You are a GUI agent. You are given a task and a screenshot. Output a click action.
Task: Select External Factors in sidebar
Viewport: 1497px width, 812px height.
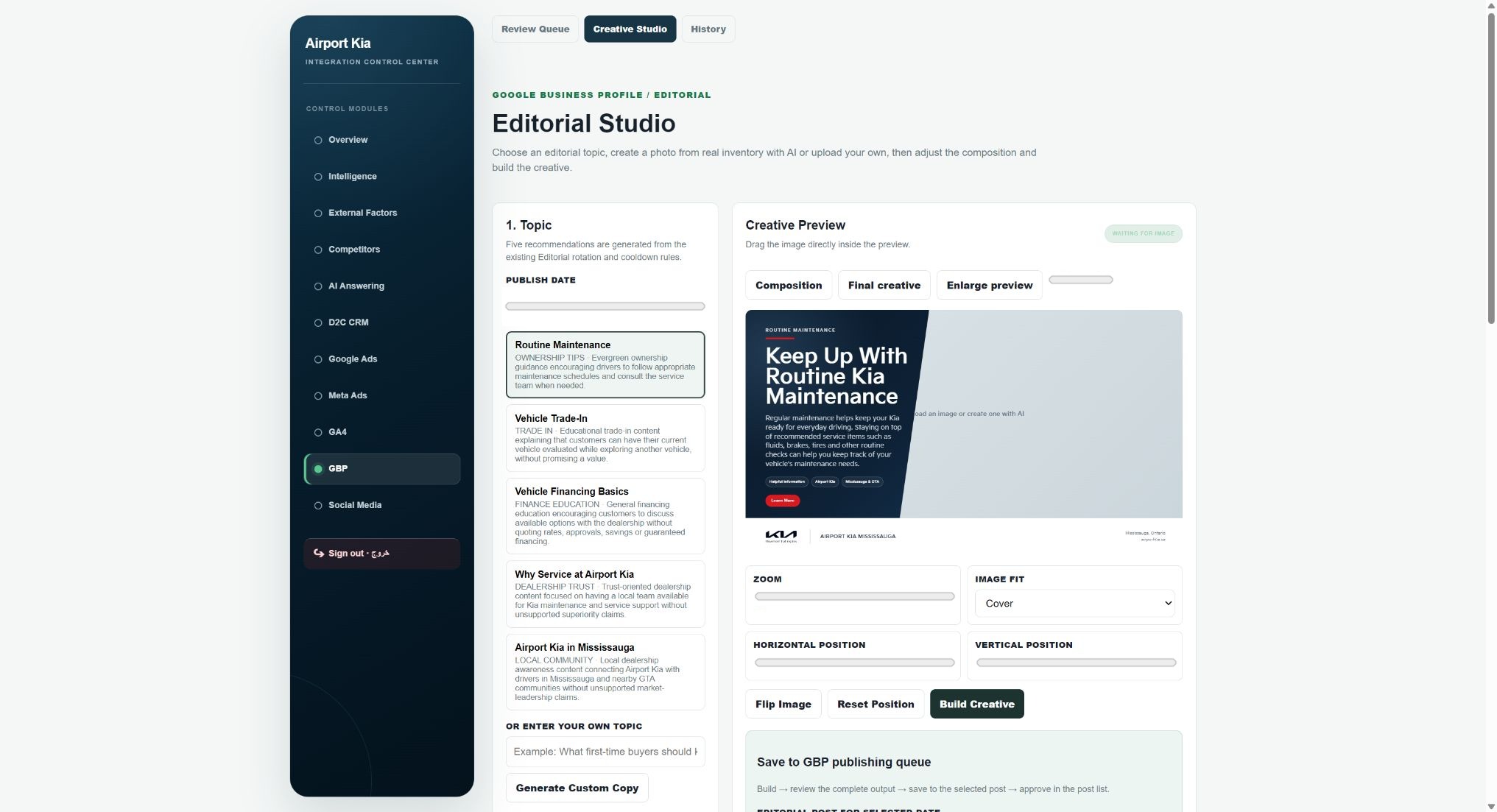pyautogui.click(x=381, y=213)
